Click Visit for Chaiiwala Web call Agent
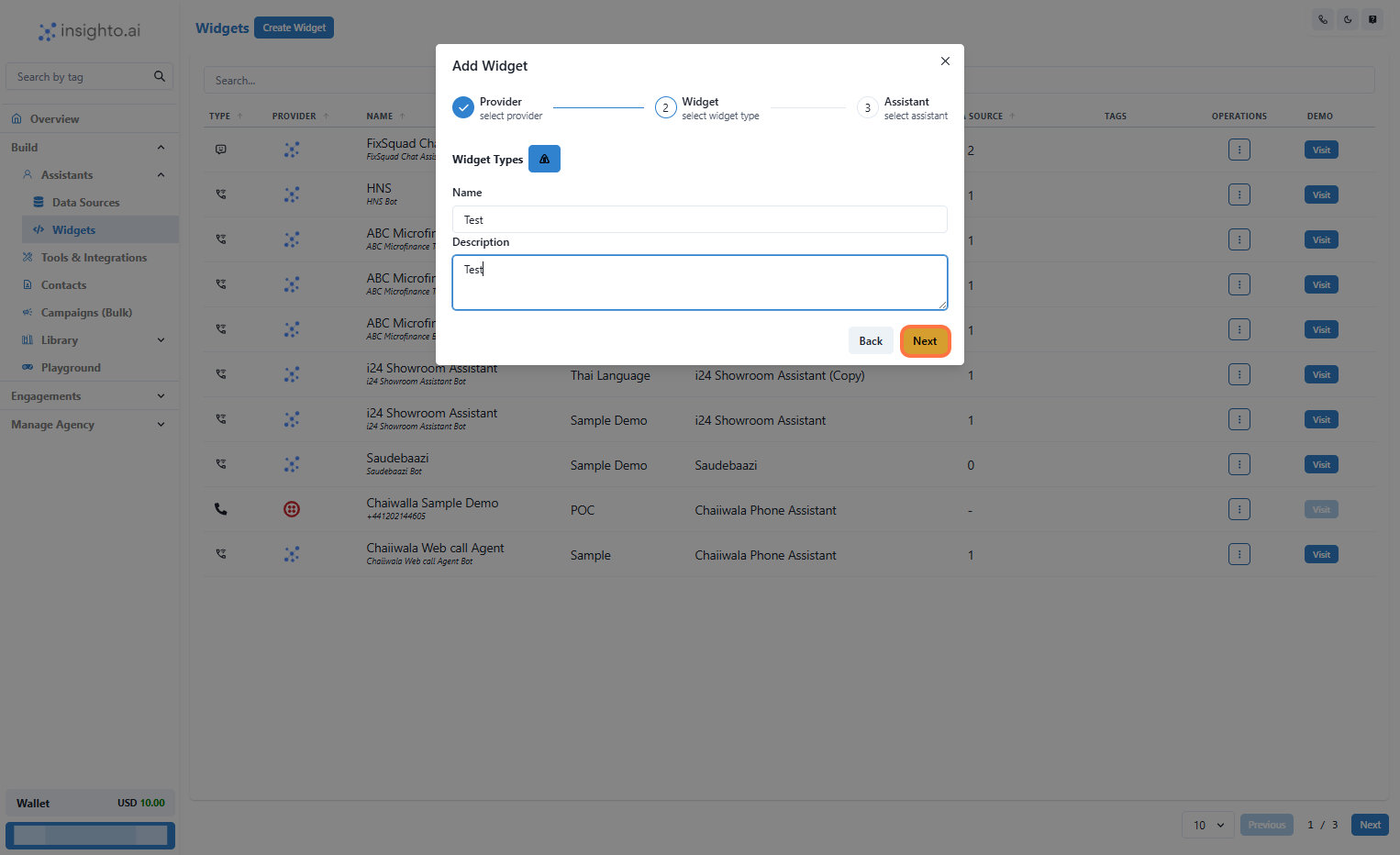The height and width of the screenshot is (855, 1400). tap(1321, 554)
